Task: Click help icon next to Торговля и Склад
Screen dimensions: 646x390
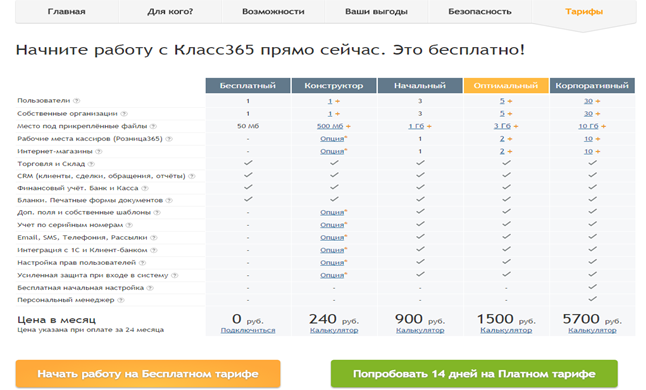Action: coord(91,163)
